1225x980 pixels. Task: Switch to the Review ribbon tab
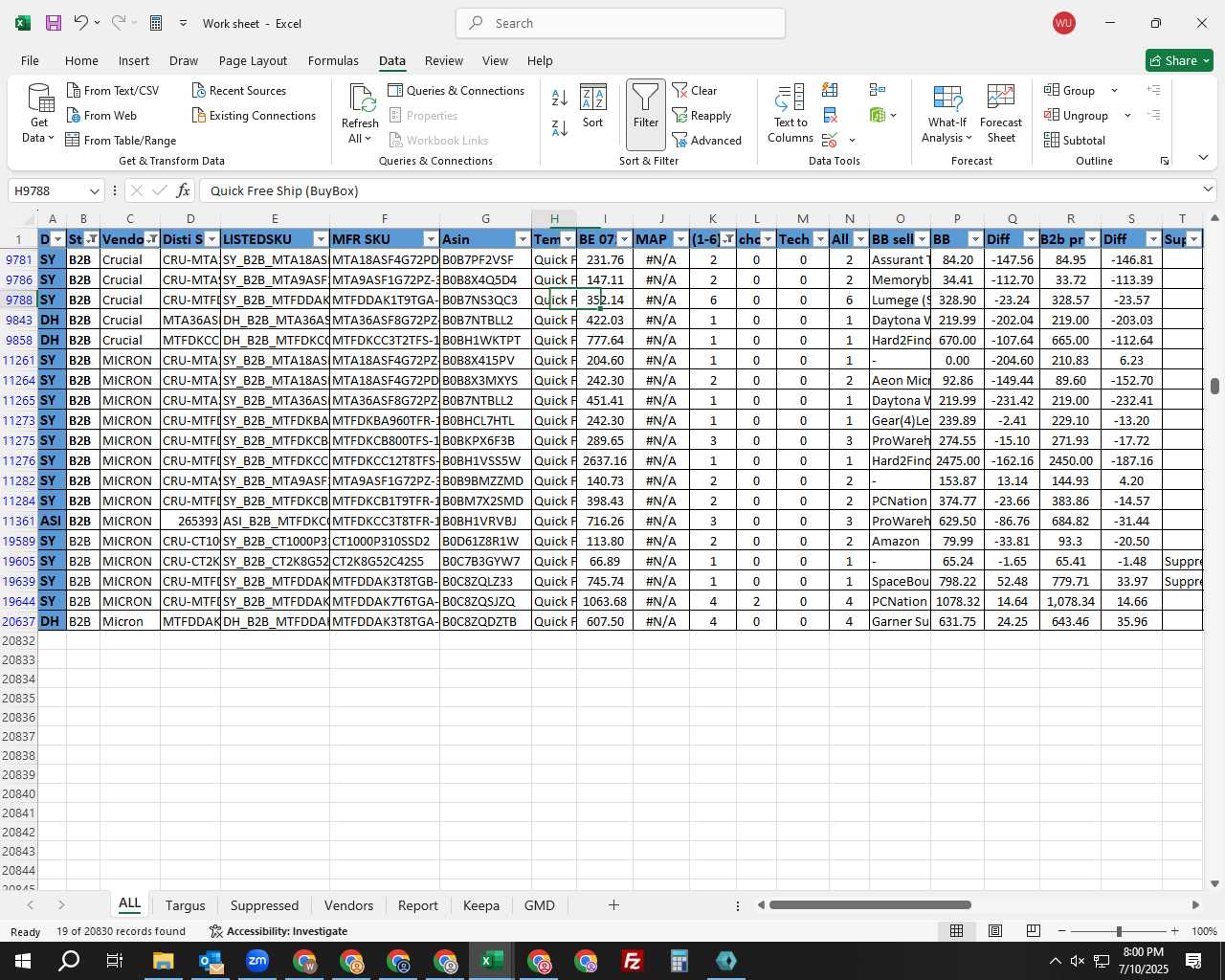pos(444,60)
